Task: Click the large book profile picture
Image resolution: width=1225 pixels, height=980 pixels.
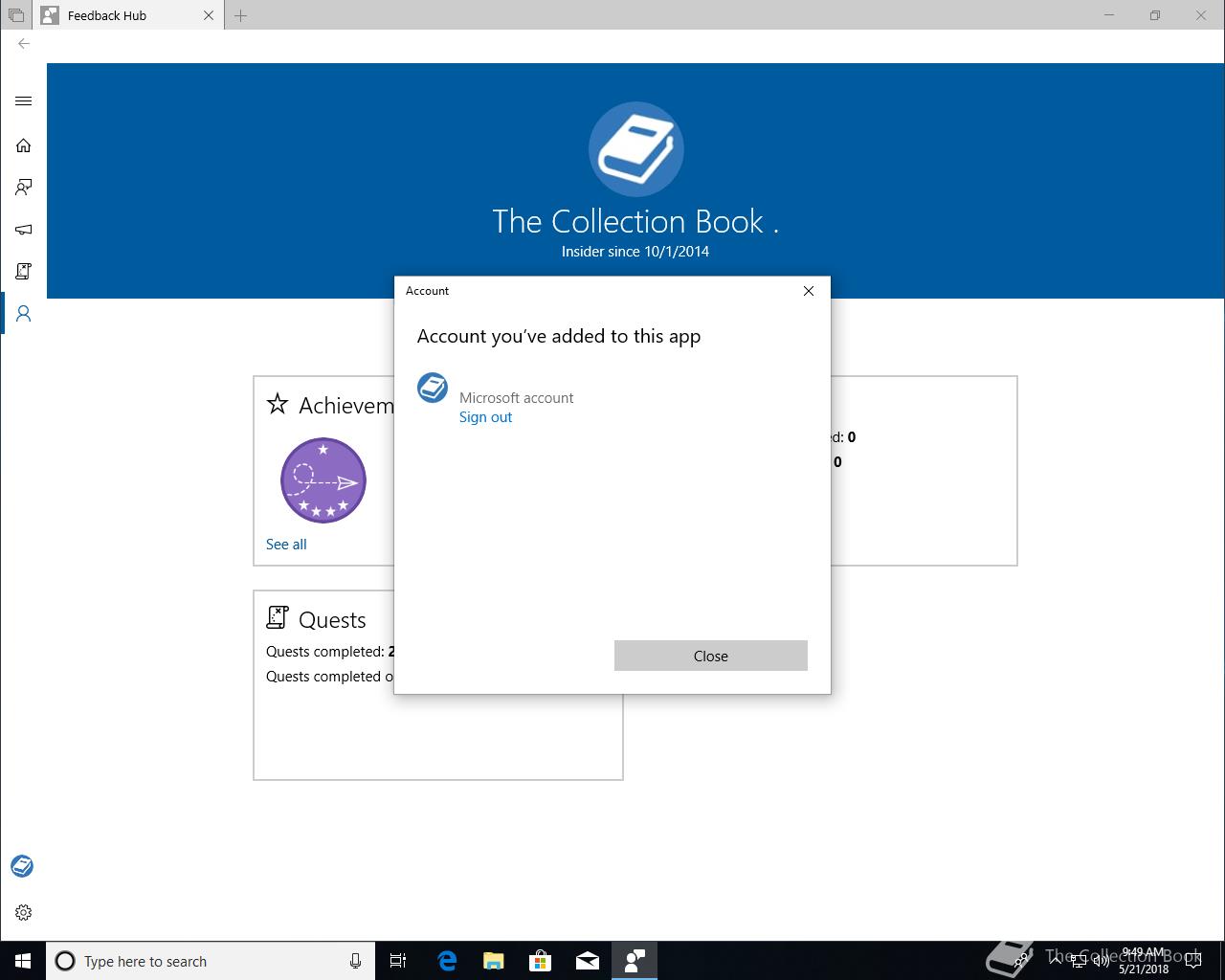Action: point(636,149)
